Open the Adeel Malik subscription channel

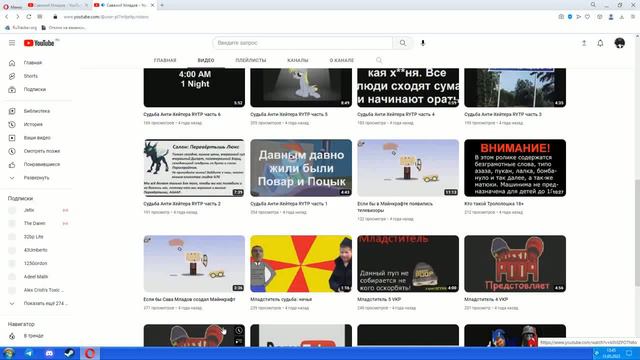point(37,277)
